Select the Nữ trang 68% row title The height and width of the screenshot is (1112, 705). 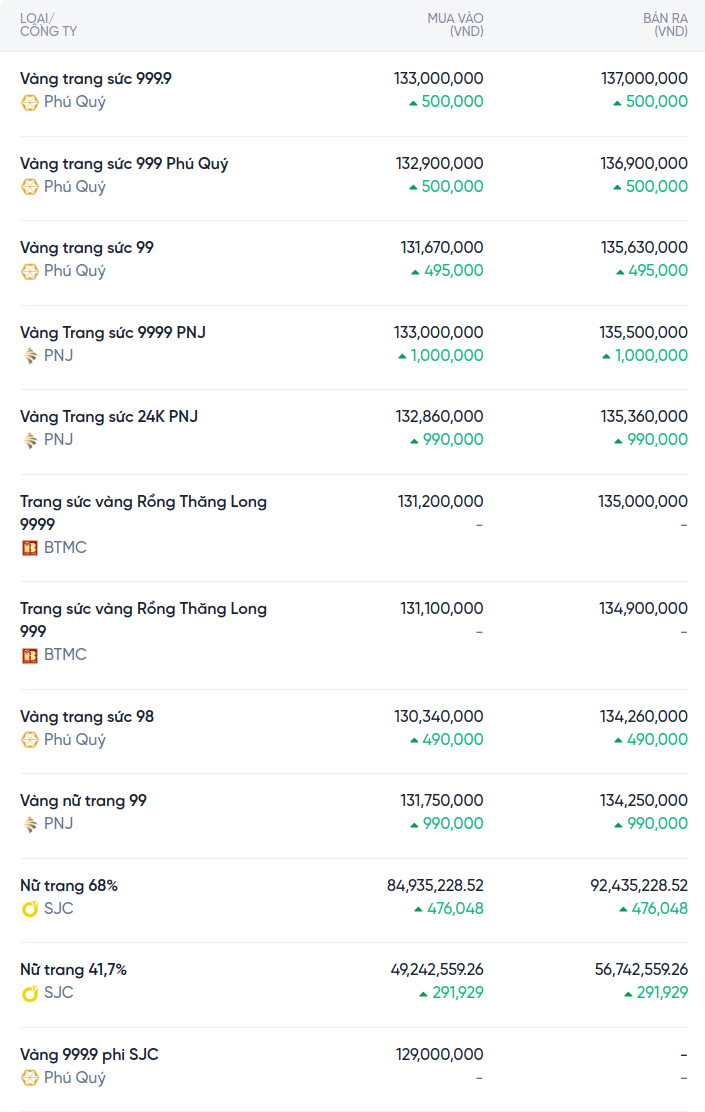(69, 885)
